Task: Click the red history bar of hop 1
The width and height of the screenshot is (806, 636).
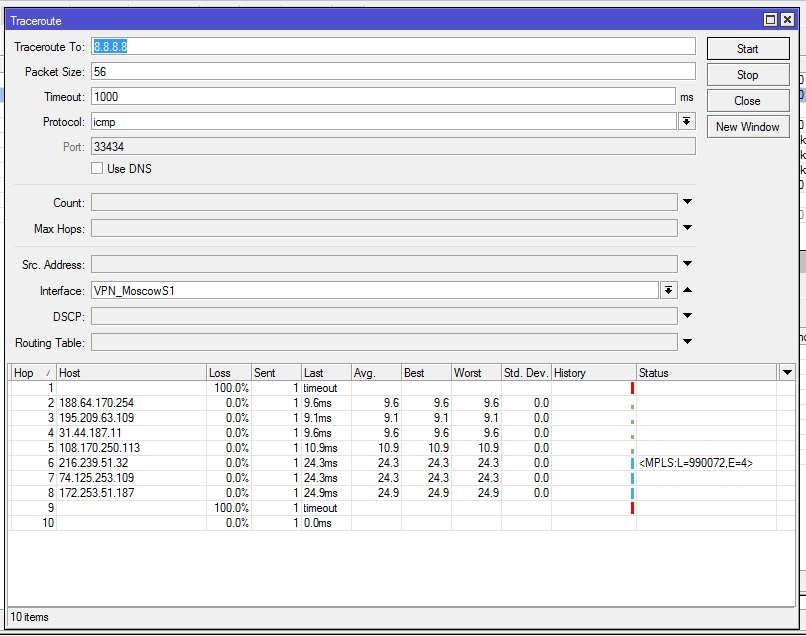Action: 632,388
